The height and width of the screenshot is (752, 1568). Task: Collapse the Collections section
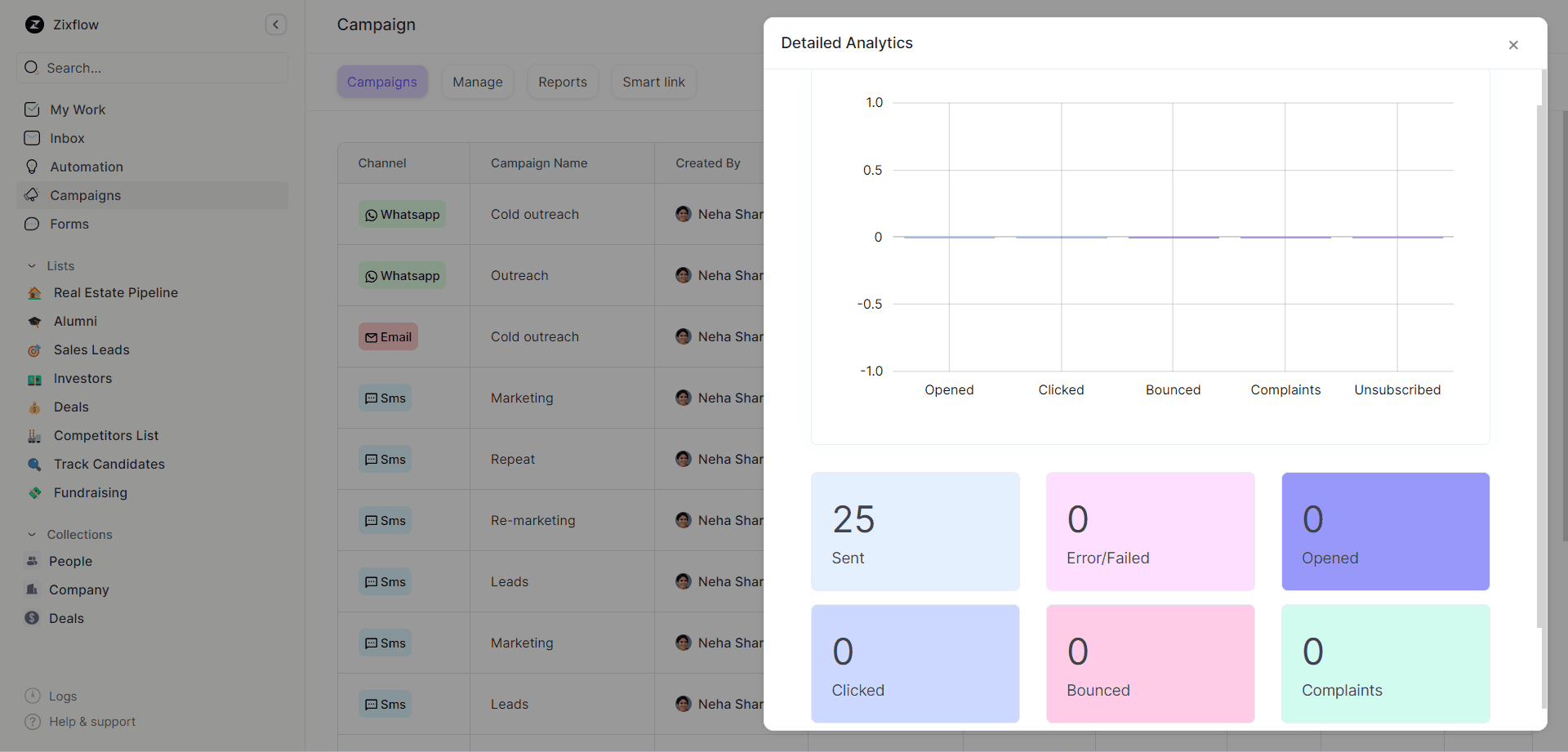coord(31,534)
